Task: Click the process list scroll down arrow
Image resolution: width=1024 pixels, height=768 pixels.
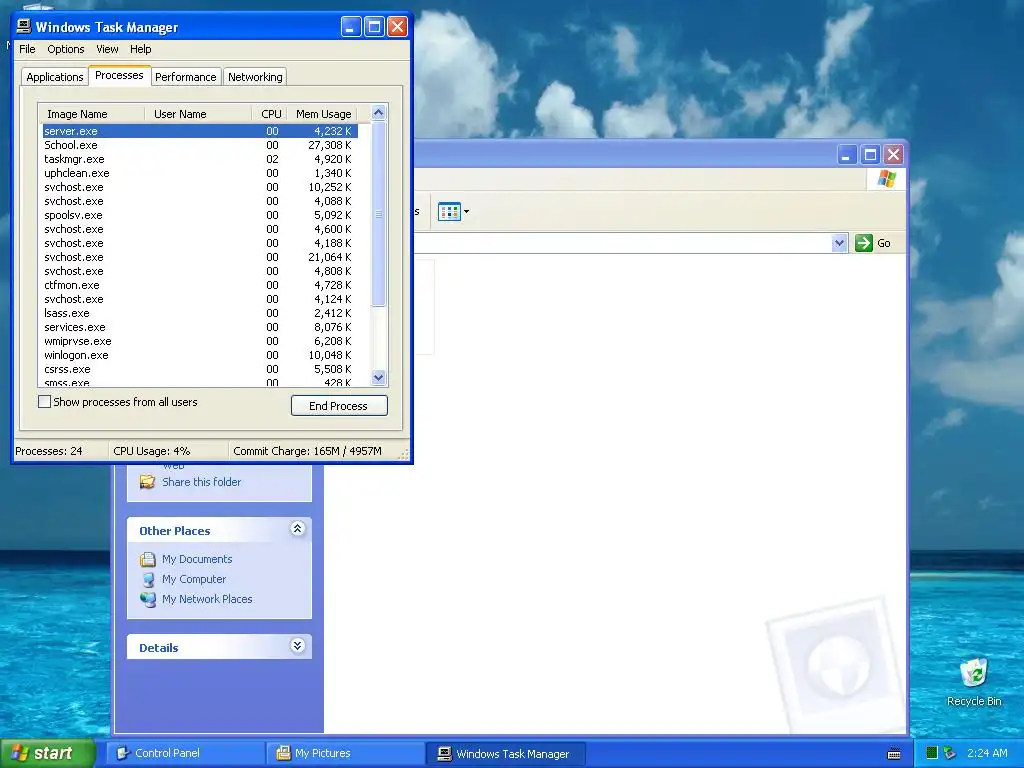Action: pyautogui.click(x=379, y=377)
